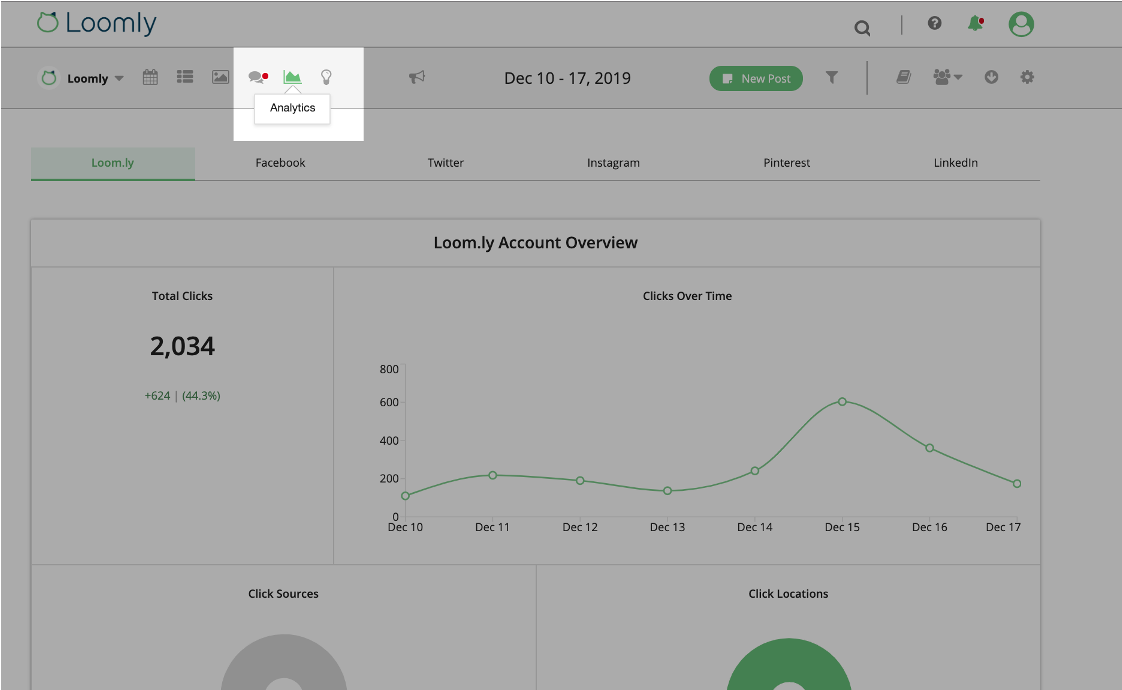Expand the collaborators people dropdown
Image resolution: width=1122 pixels, height=690 pixels.
[947, 77]
